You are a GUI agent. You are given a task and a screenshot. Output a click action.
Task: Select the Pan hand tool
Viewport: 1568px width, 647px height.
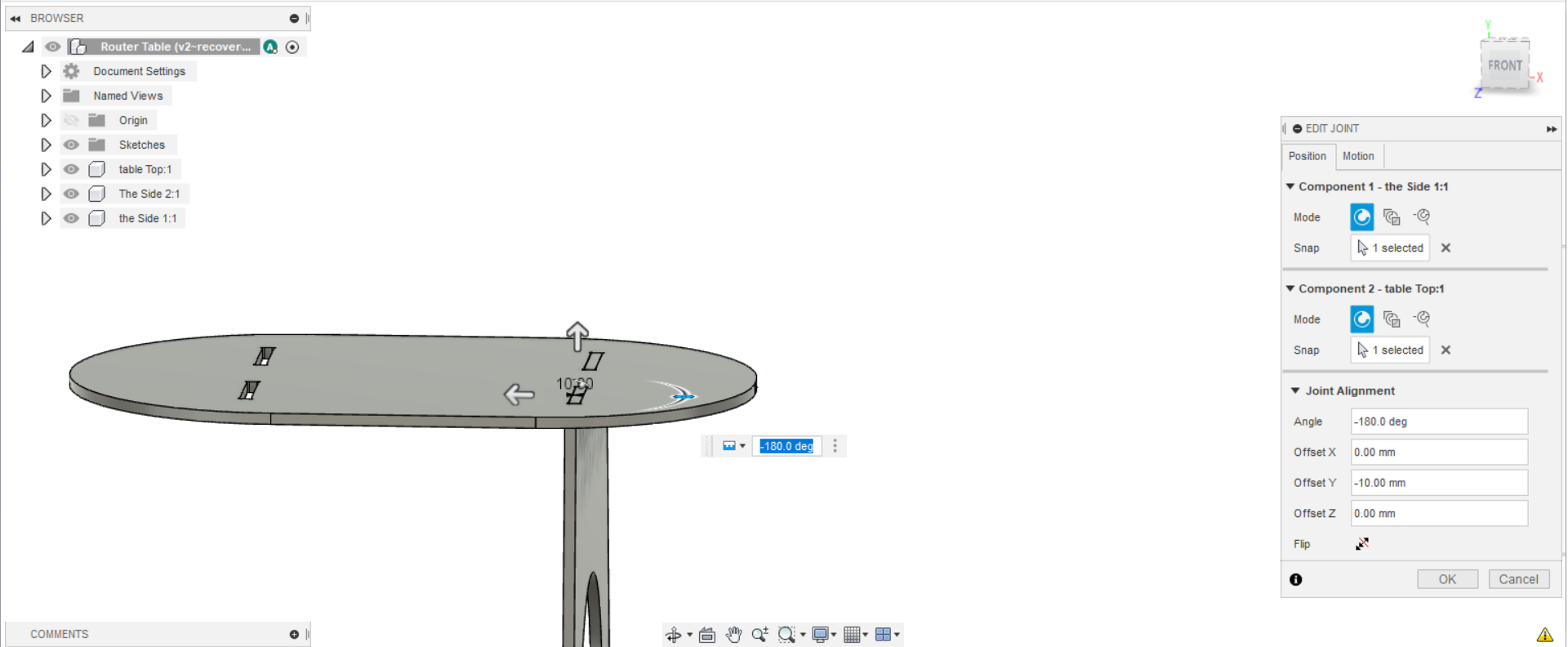pyautogui.click(x=733, y=635)
